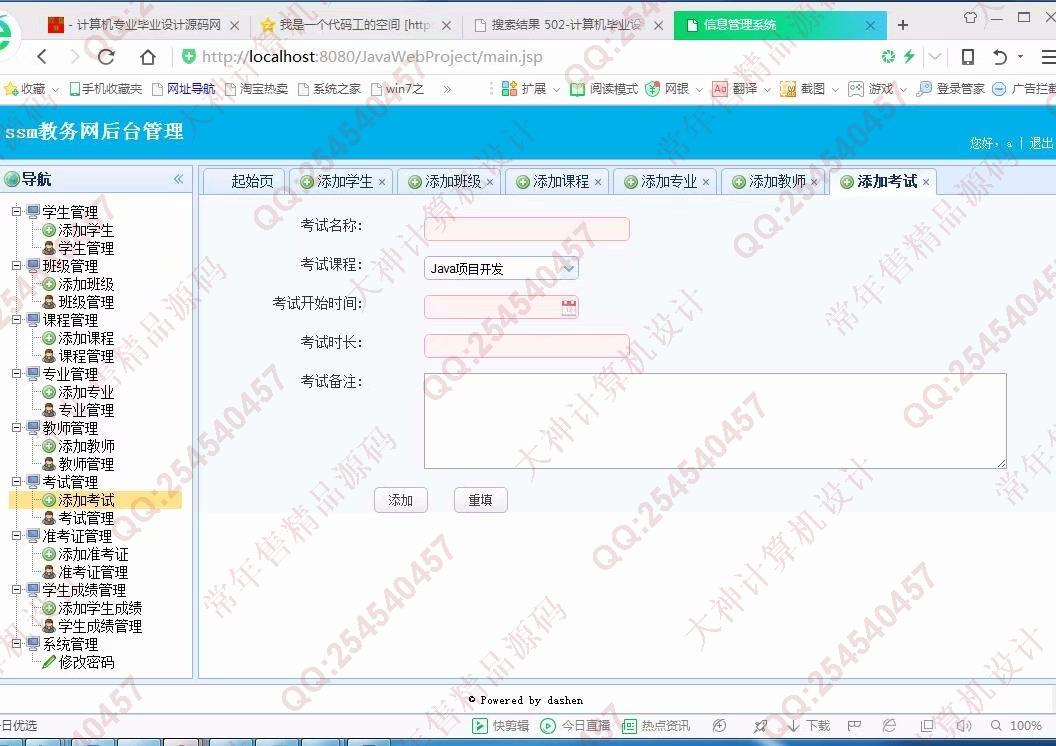Click the 网银 online banking icon
This screenshot has height=746, width=1056.
pyautogui.click(x=652, y=89)
